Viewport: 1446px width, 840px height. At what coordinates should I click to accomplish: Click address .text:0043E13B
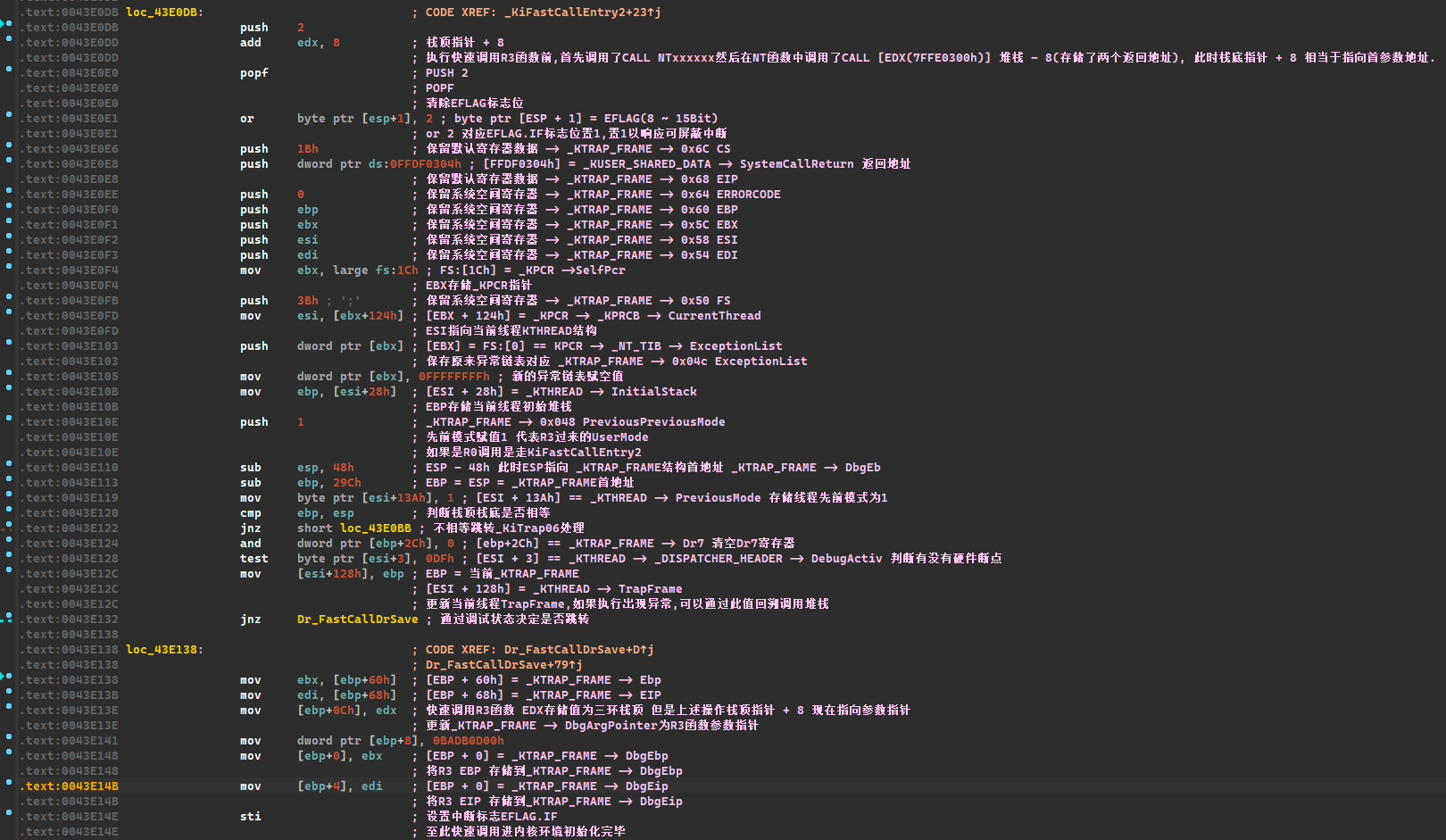69,695
